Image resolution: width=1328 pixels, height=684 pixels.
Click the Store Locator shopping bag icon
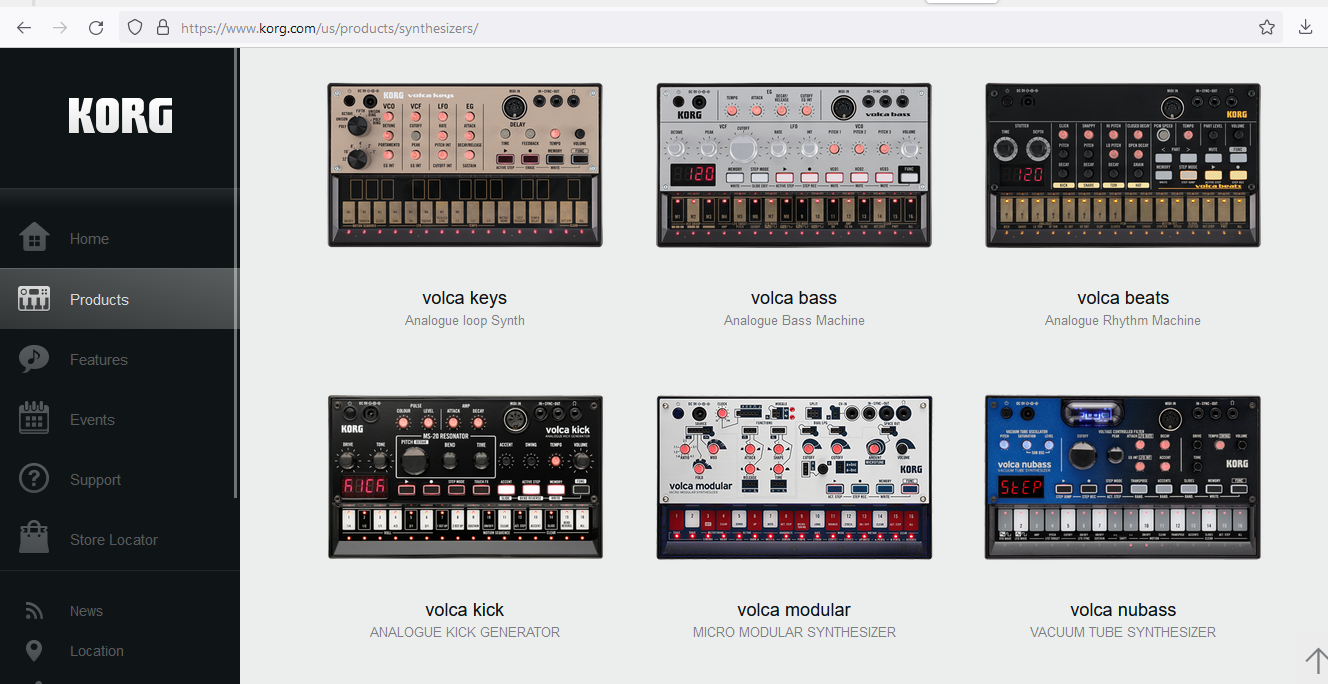pyautogui.click(x=34, y=539)
